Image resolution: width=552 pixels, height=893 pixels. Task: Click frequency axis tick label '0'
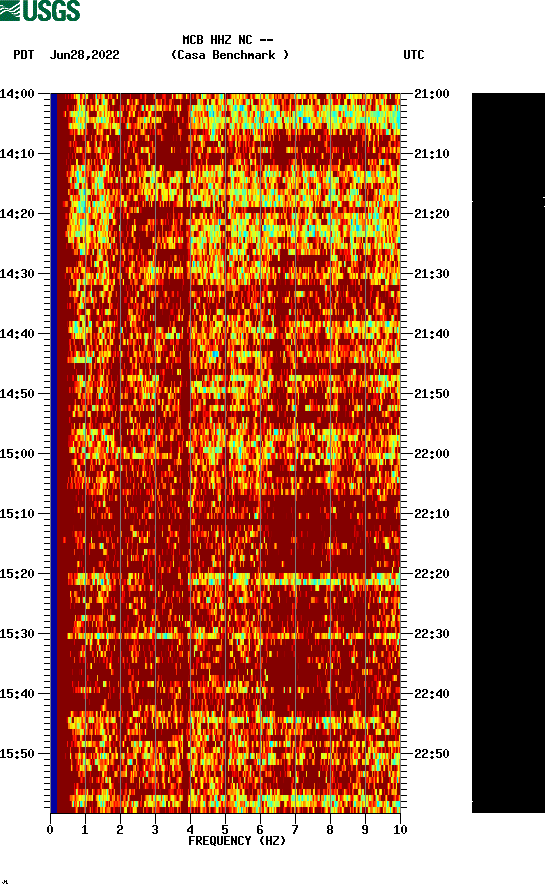[50, 830]
